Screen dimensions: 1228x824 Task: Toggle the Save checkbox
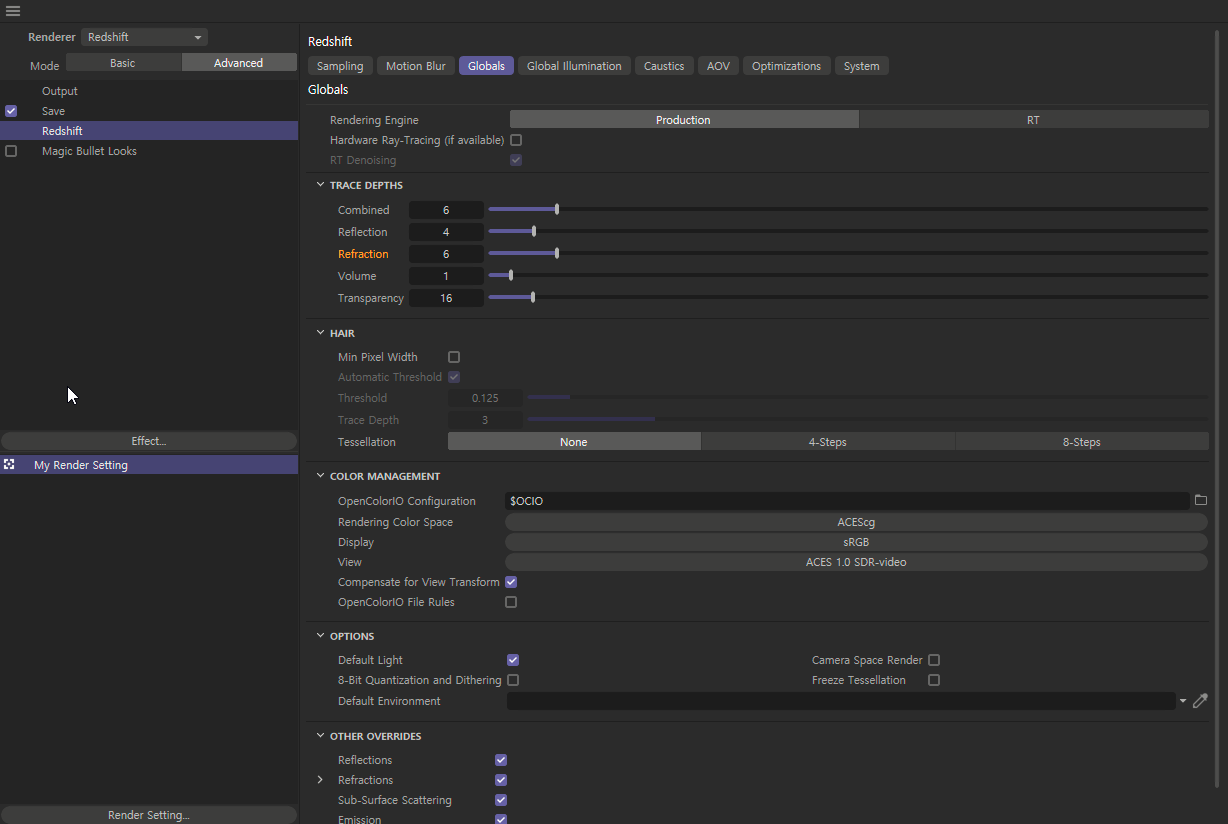11,111
